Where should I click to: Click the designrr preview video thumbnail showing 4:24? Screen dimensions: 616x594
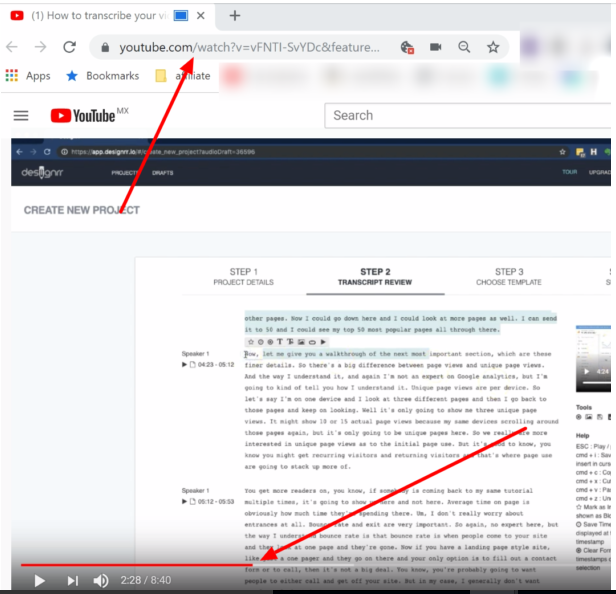click(593, 358)
